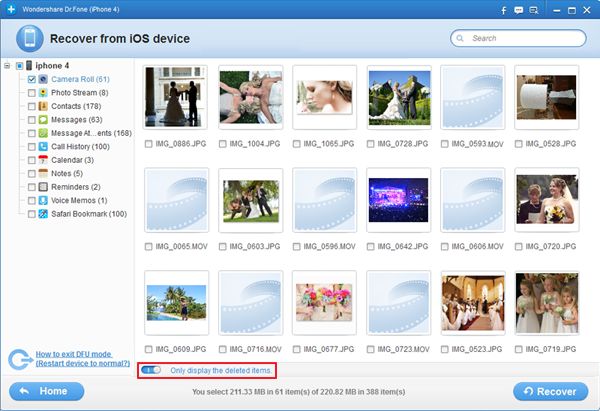The width and height of the screenshot is (600, 411).
Task: Click inside the Search input field
Action: point(518,38)
